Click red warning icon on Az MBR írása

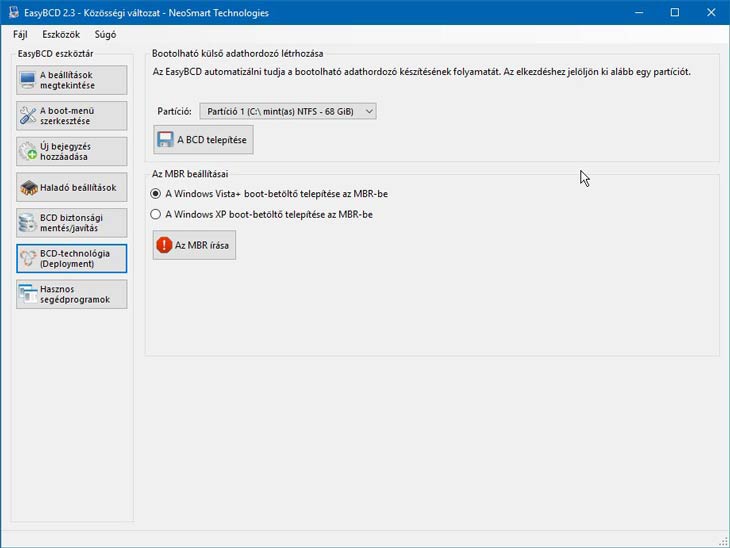(164, 245)
